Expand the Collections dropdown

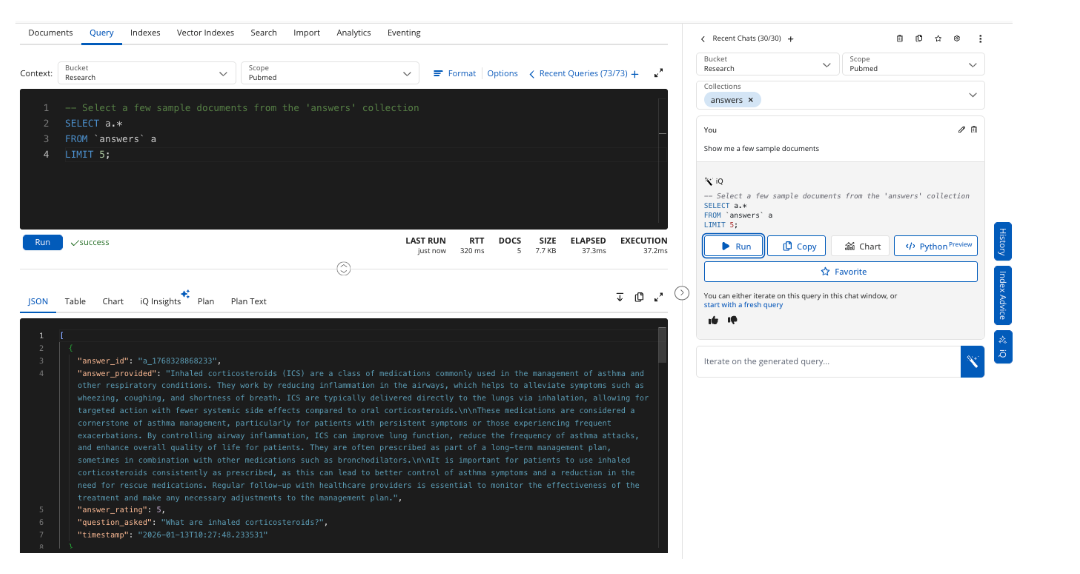[972, 95]
